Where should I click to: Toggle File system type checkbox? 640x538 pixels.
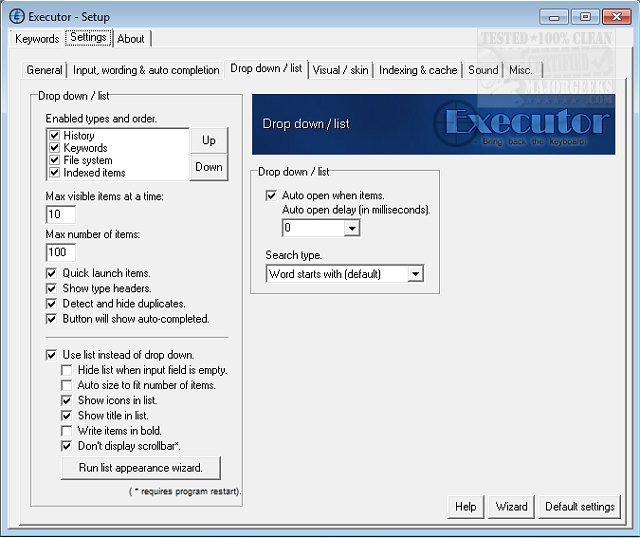(x=54, y=160)
